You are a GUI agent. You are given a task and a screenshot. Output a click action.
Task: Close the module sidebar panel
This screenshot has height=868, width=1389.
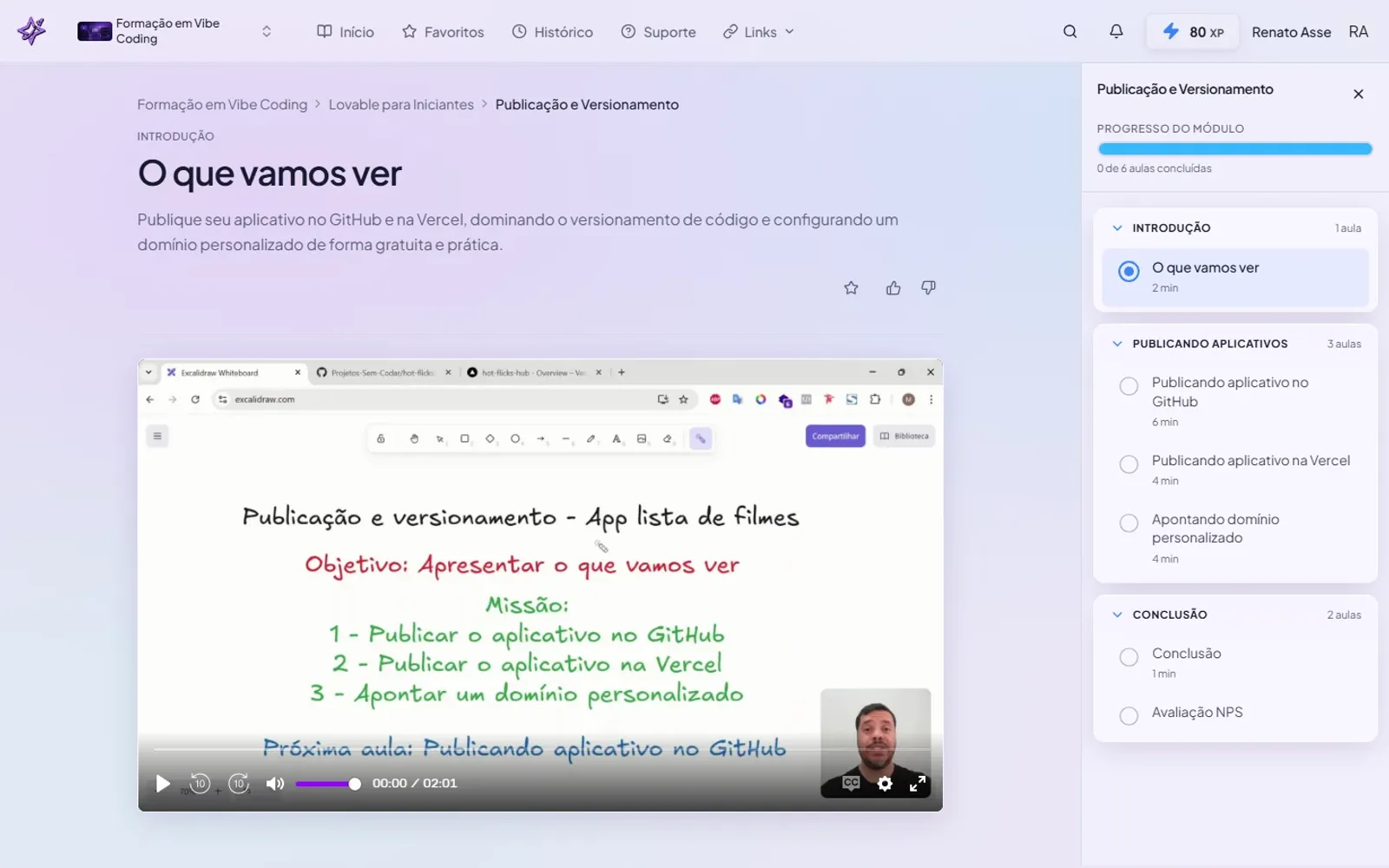tap(1359, 94)
